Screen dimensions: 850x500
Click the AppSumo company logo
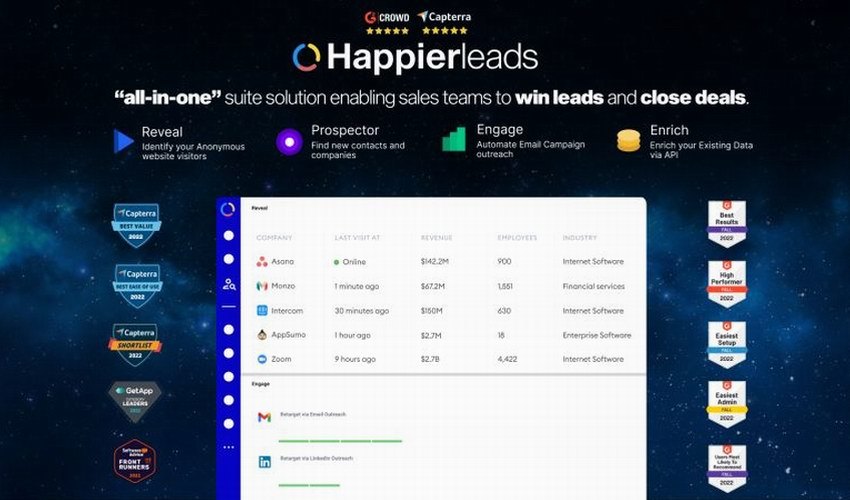click(x=262, y=335)
